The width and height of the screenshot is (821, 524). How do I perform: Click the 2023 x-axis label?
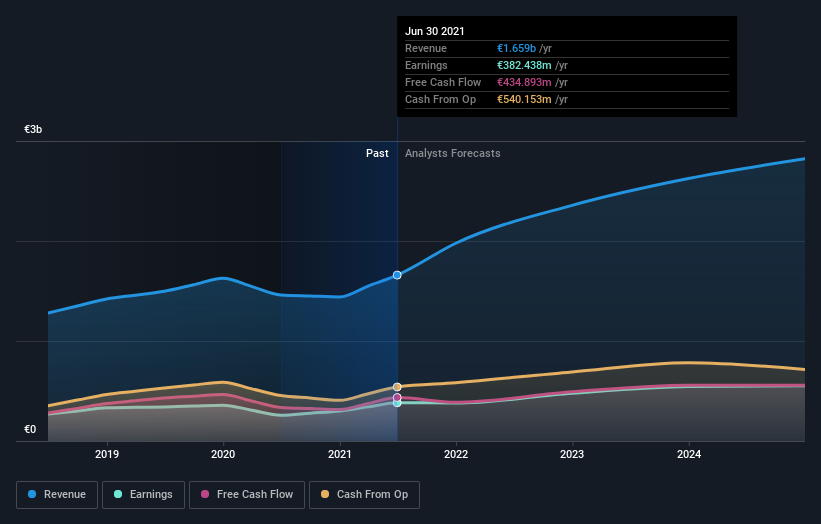coord(572,454)
